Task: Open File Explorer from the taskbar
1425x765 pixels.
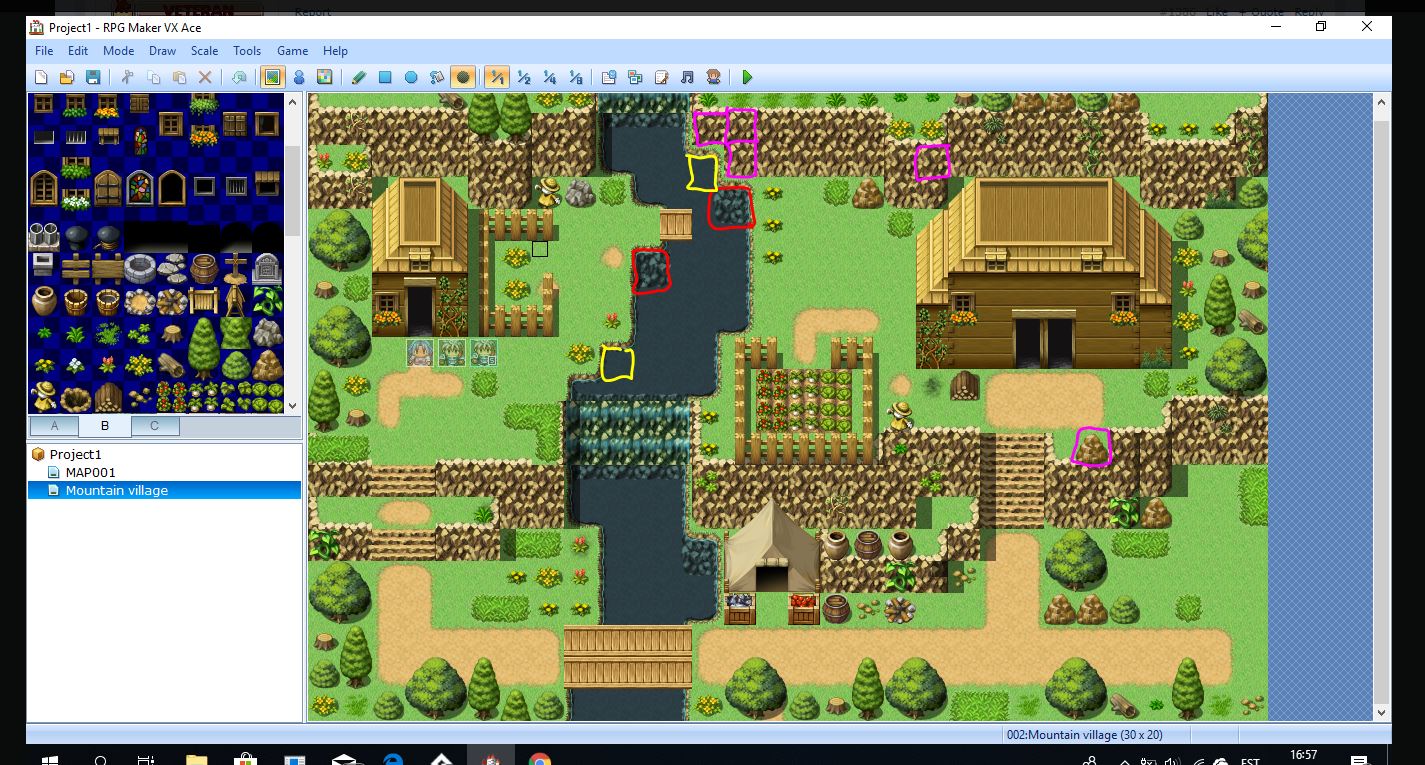Action: (196, 758)
